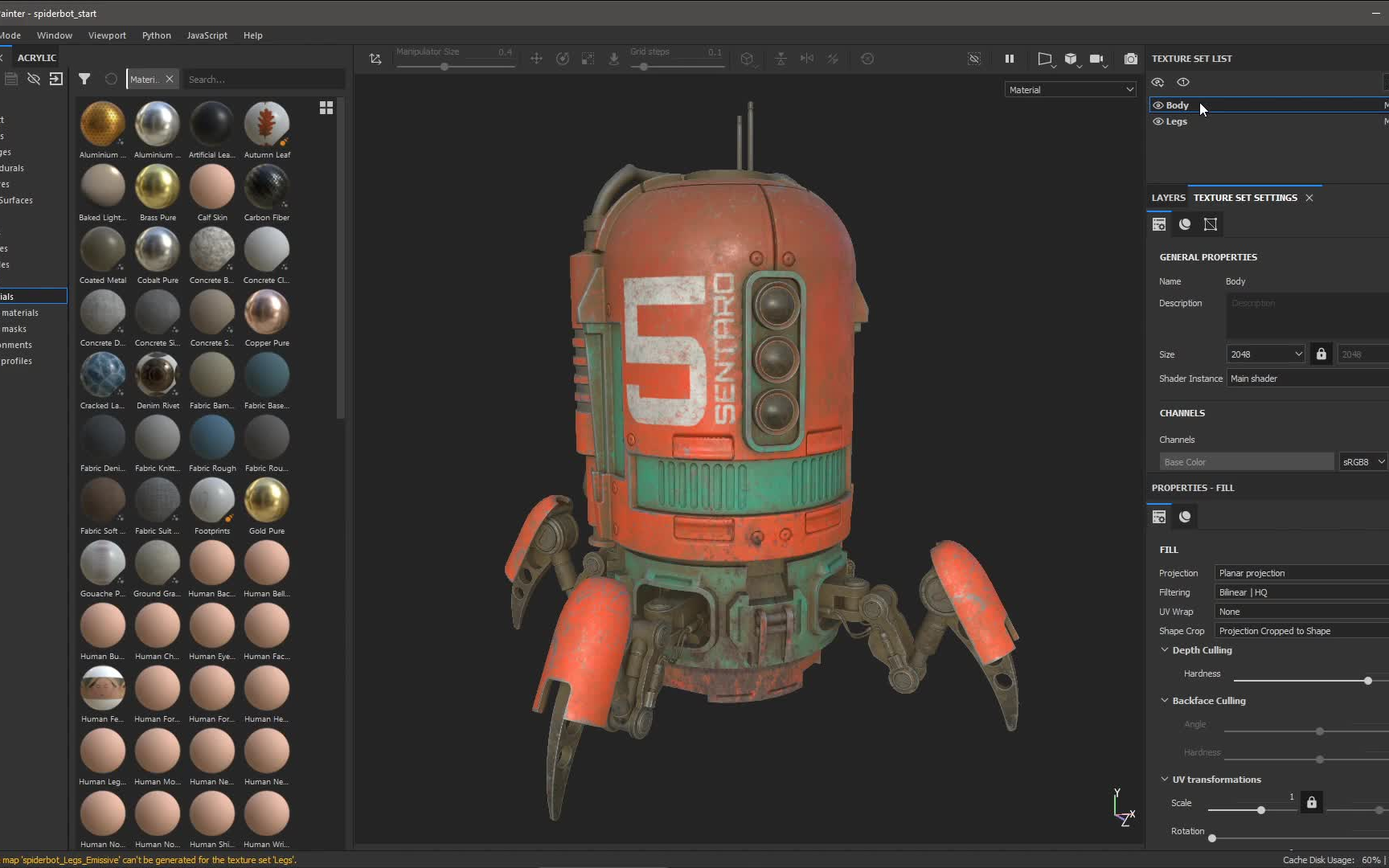Select the Gold Pure material
The height and width of the screenshot is (868, 1389).
pos(266,502)
